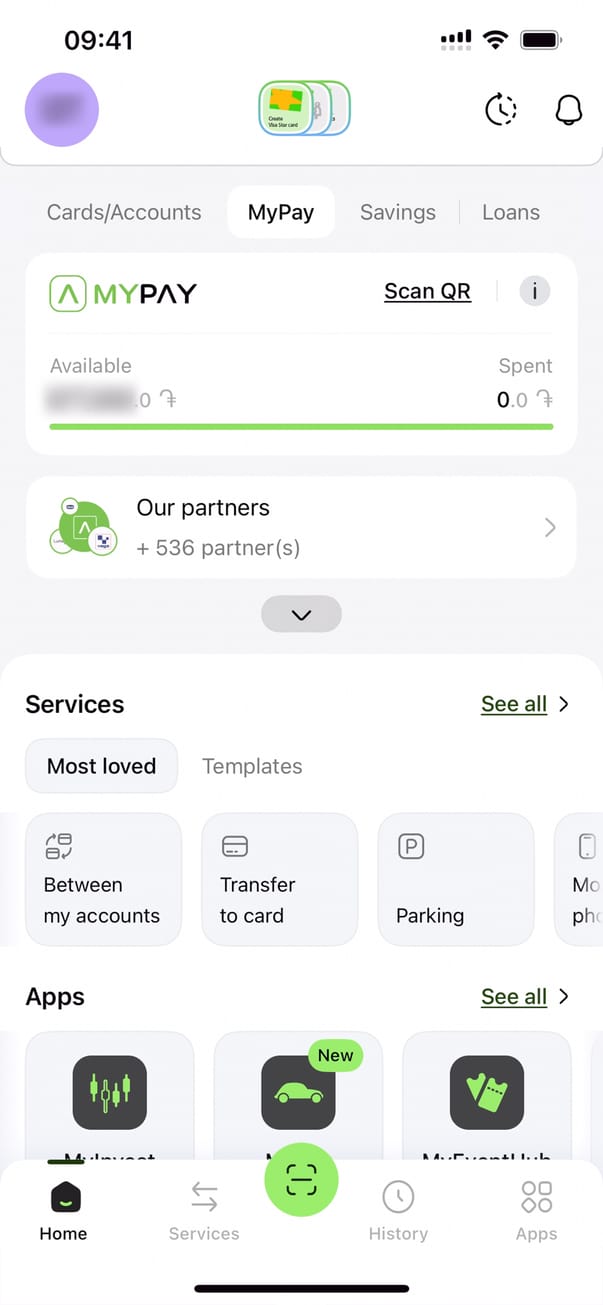Tap the arrow beside Services See all
Image resolution: width=603 pixels, height=1305 pixels.
[564, 704]
